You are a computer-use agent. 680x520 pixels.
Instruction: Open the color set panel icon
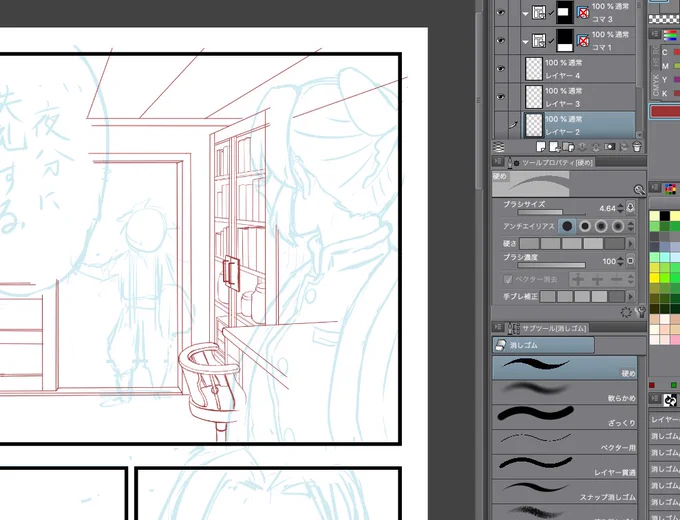[670, 189]
